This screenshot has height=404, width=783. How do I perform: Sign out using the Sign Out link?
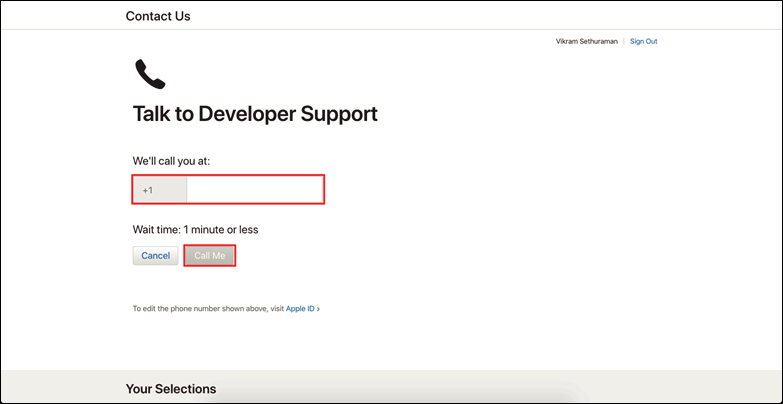point(643,41)
